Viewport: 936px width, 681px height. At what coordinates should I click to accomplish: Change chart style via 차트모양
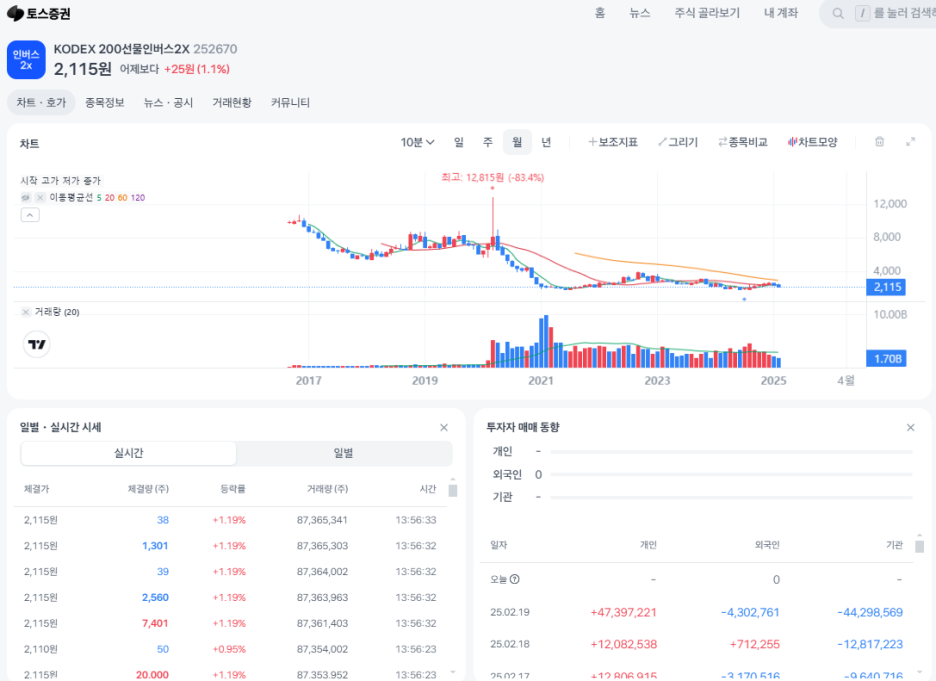click(812, 142)
